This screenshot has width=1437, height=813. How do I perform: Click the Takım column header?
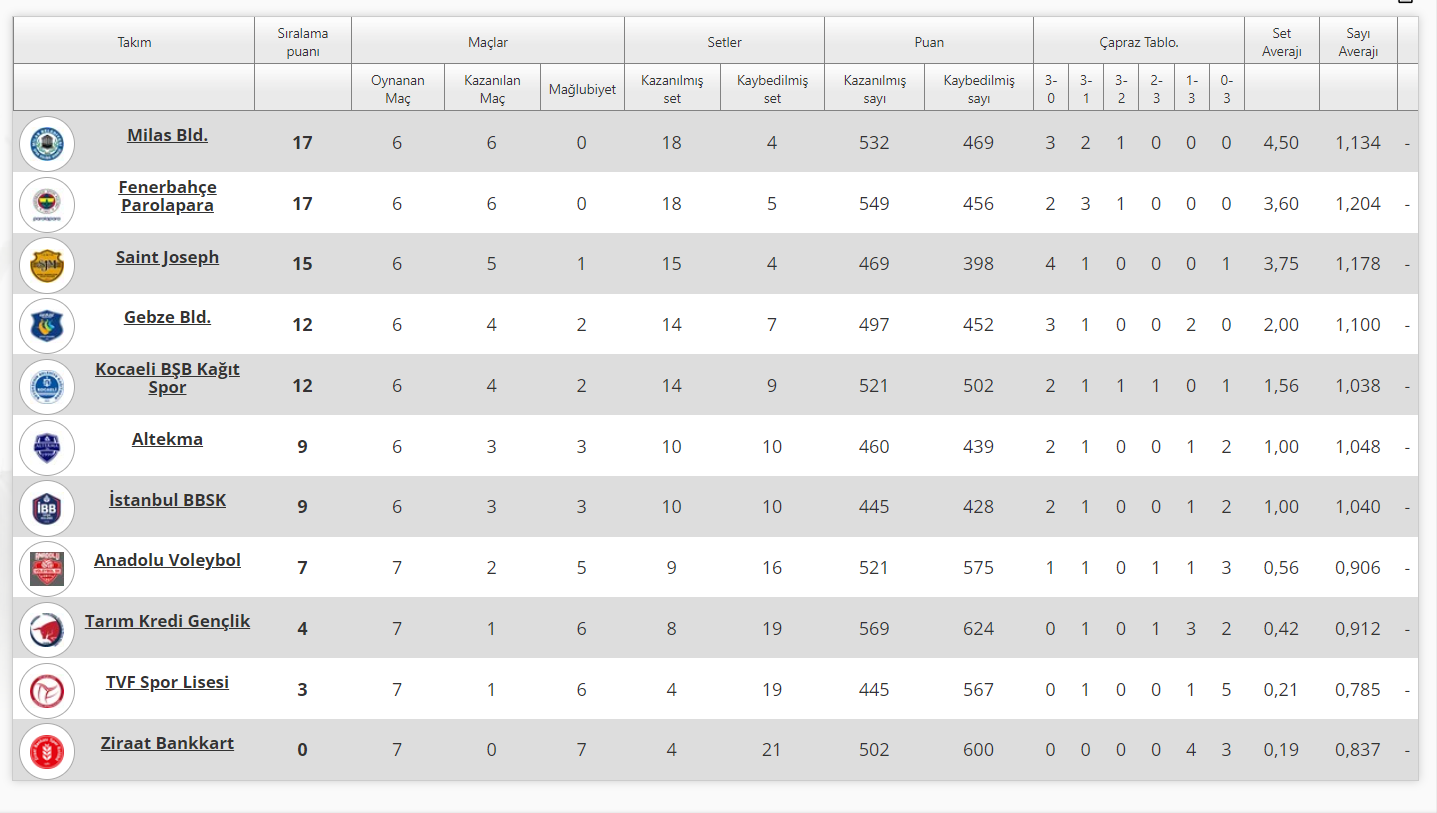(134, 42)
